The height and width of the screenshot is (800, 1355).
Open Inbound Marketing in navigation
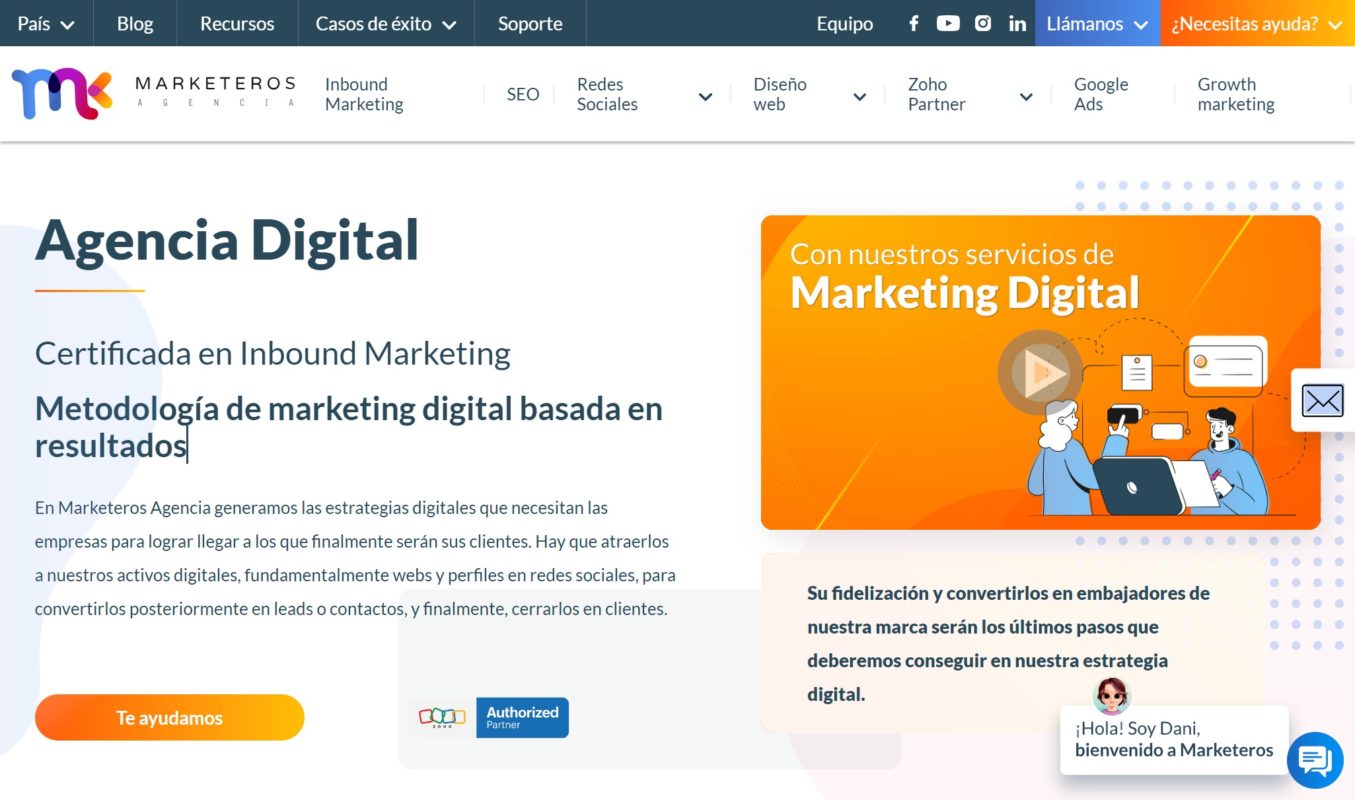364,94
